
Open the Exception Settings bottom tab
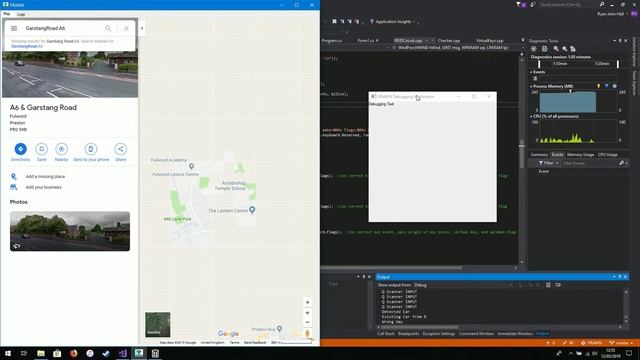[439, 333]
